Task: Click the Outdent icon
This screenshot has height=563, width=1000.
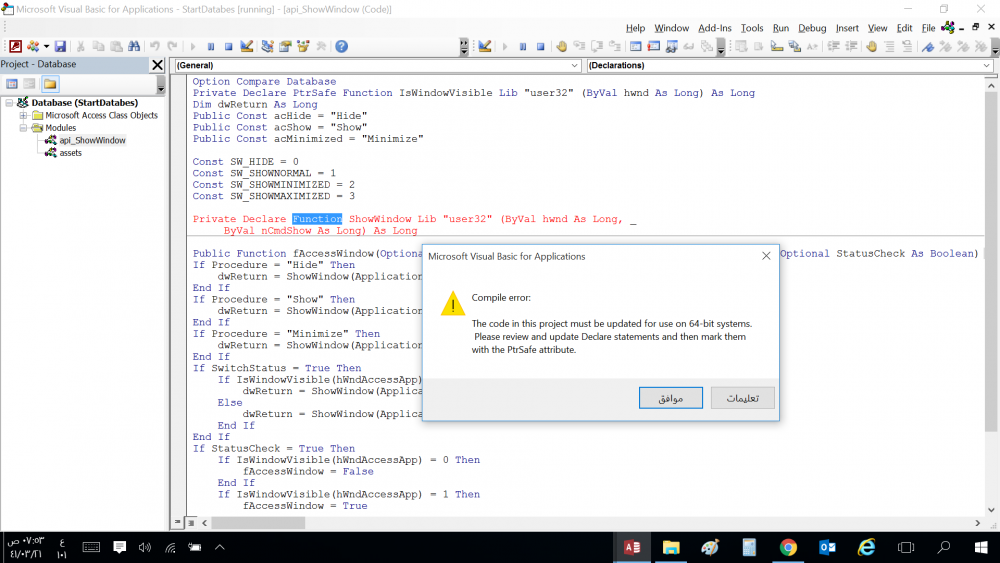Action: coord(851,47)
